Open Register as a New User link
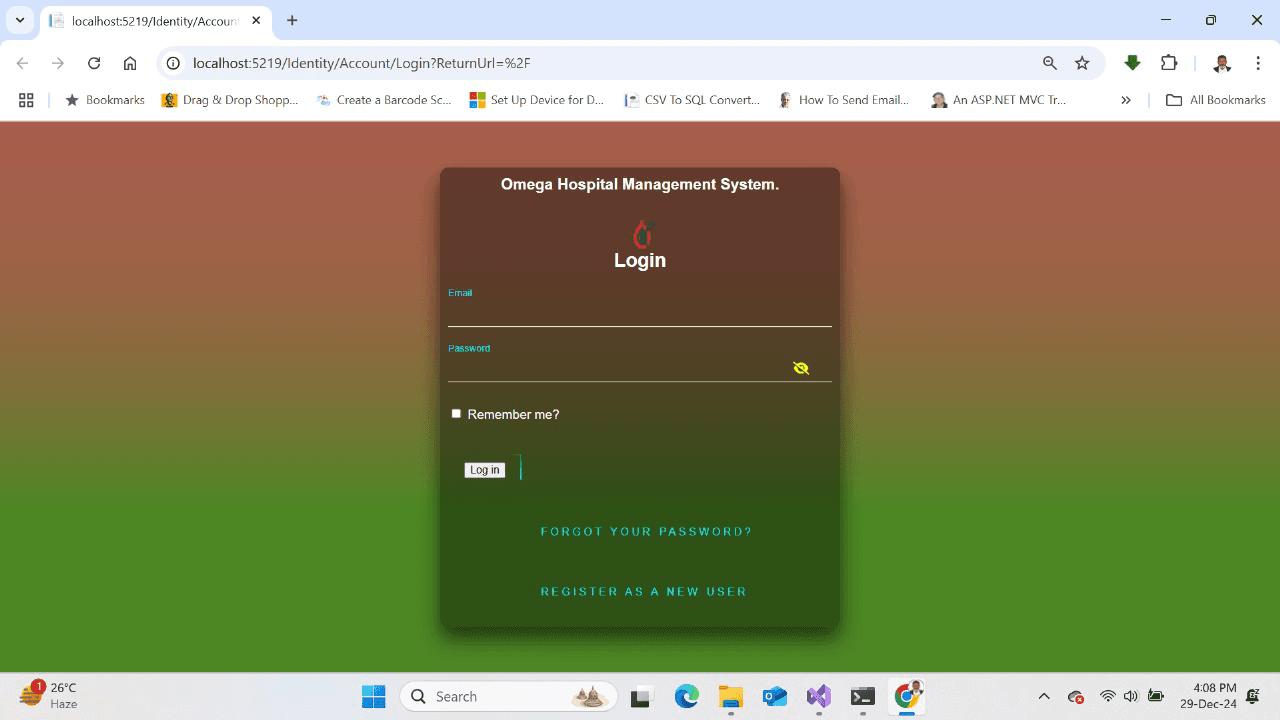The width and height of the screenshot is (1280, 720). (644, 592)
